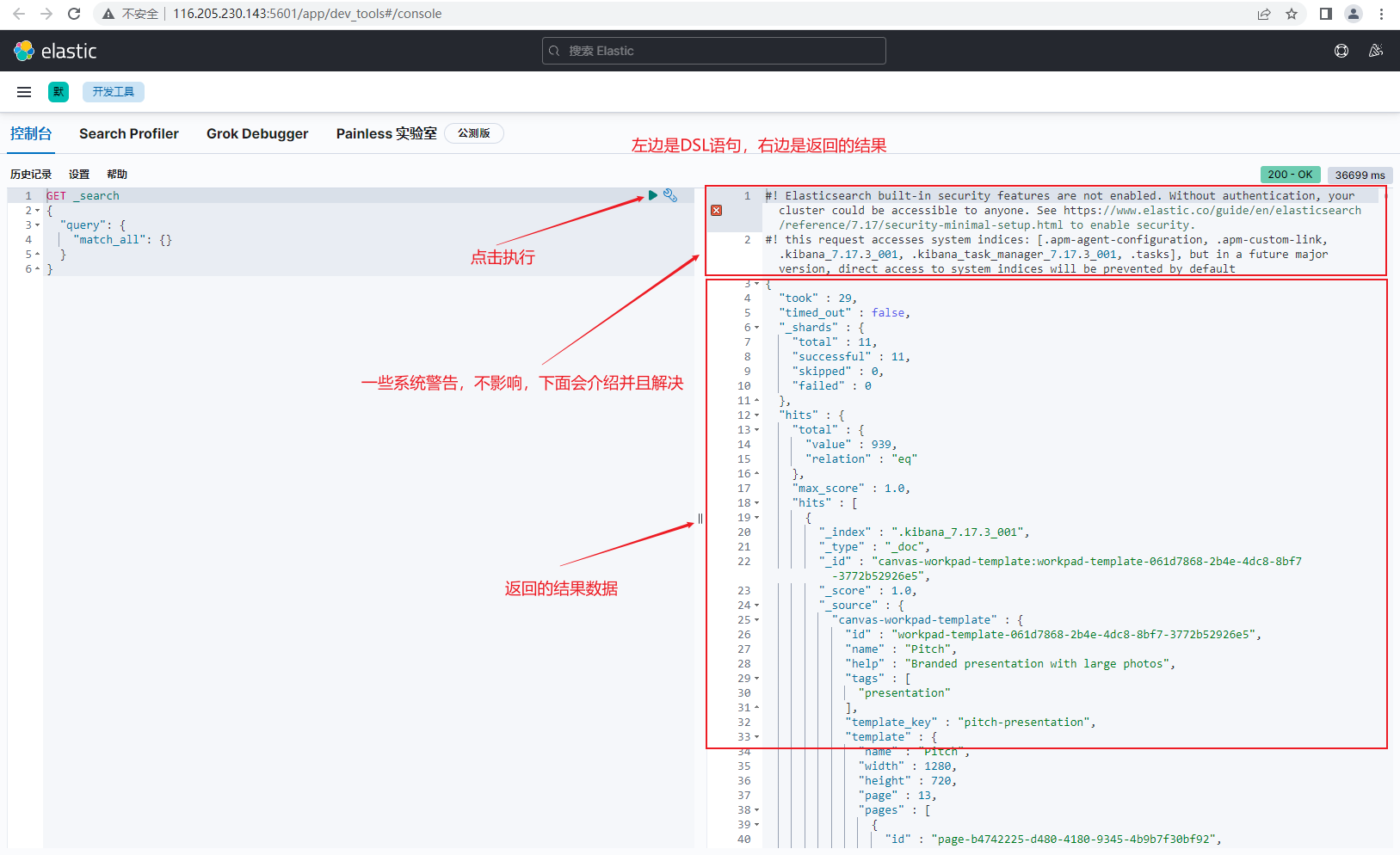Click the "template_key" : "pitch-presentation" line
The height and width of the screenshot is (855, 1400).
(x=971, y=723)
